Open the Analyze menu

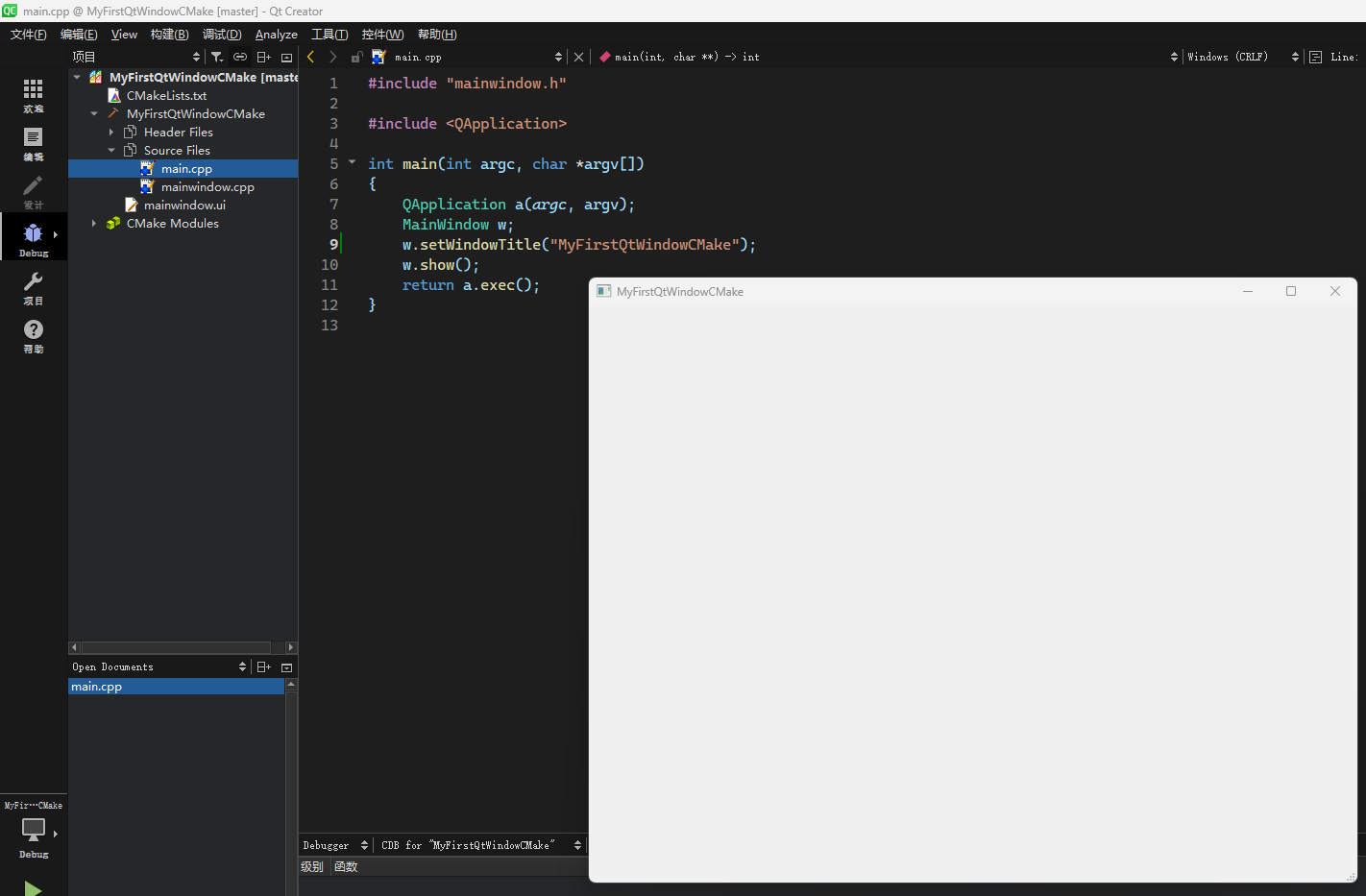coord(276,35)
